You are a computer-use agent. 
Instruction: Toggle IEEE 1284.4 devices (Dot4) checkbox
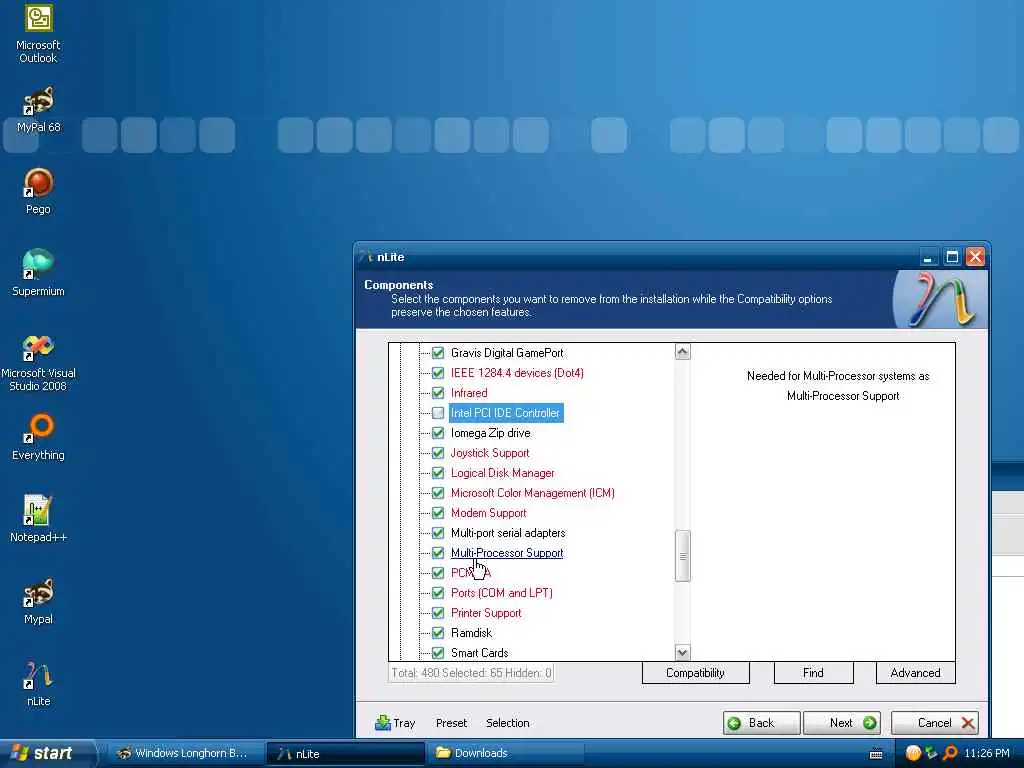438,373
